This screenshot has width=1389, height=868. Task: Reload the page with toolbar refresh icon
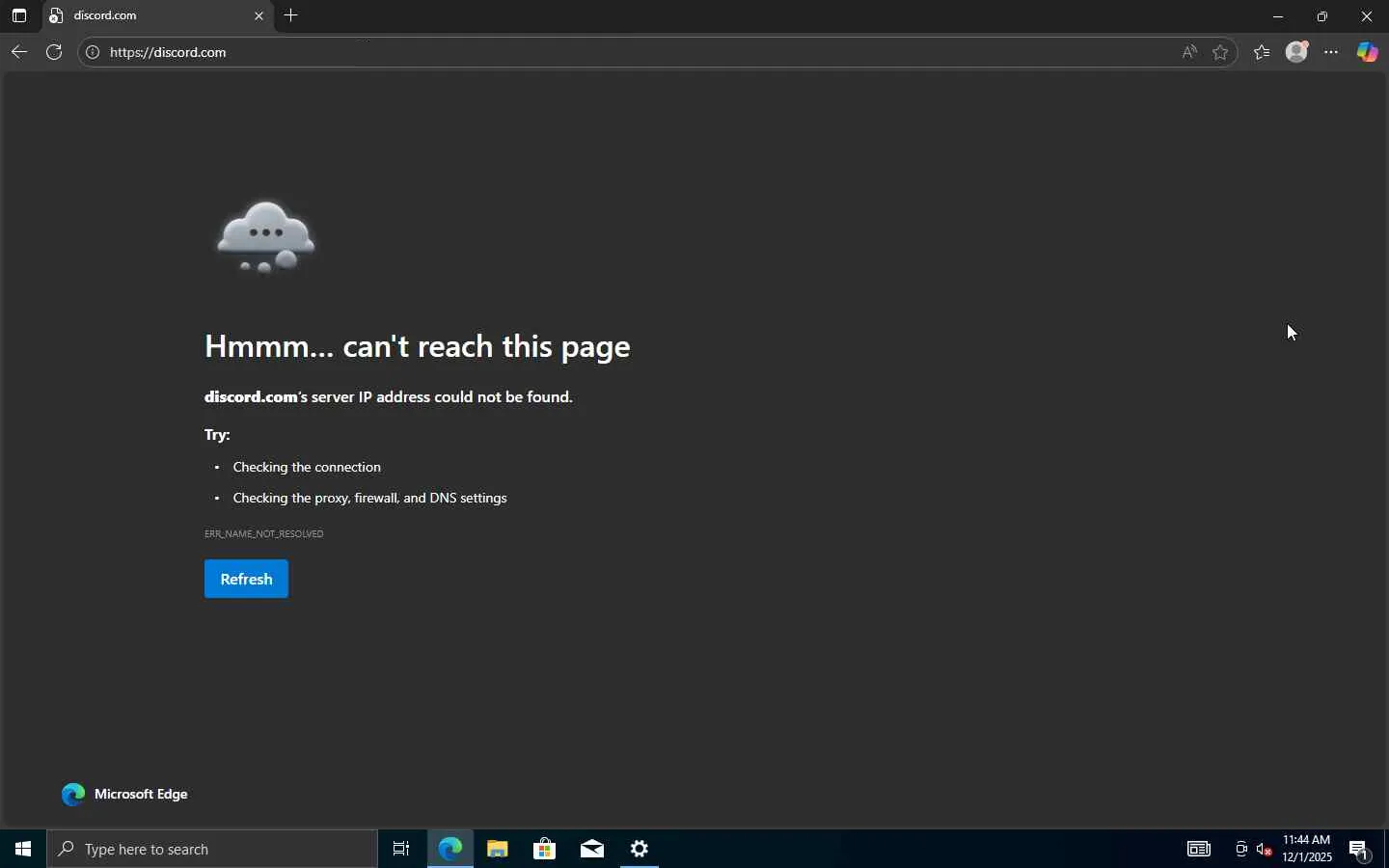click(x=54, y=52)
